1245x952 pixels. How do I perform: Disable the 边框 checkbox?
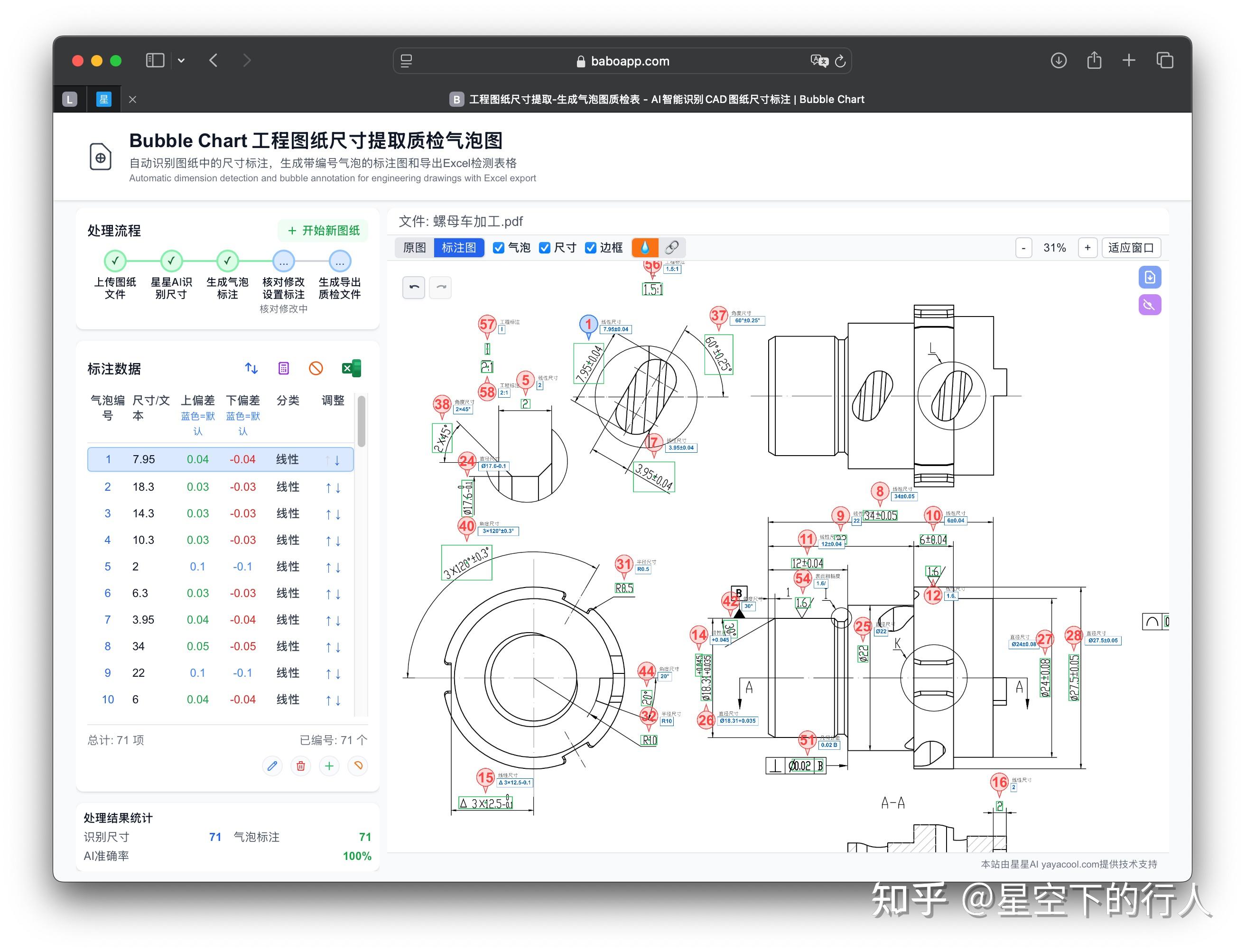coord(591,248)
